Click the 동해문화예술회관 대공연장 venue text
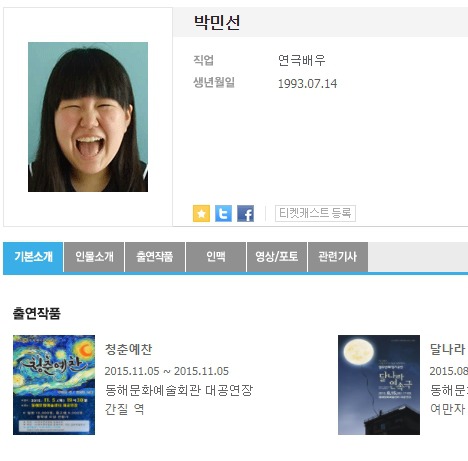The width and height of the screenshot is (468, 461). [179, 390]
